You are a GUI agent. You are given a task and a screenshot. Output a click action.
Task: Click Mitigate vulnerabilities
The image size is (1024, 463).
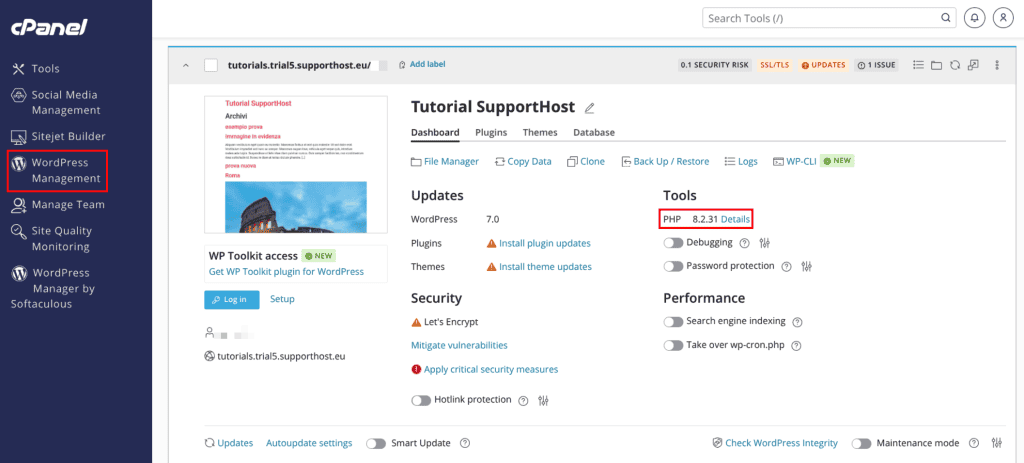pos(459,345)
